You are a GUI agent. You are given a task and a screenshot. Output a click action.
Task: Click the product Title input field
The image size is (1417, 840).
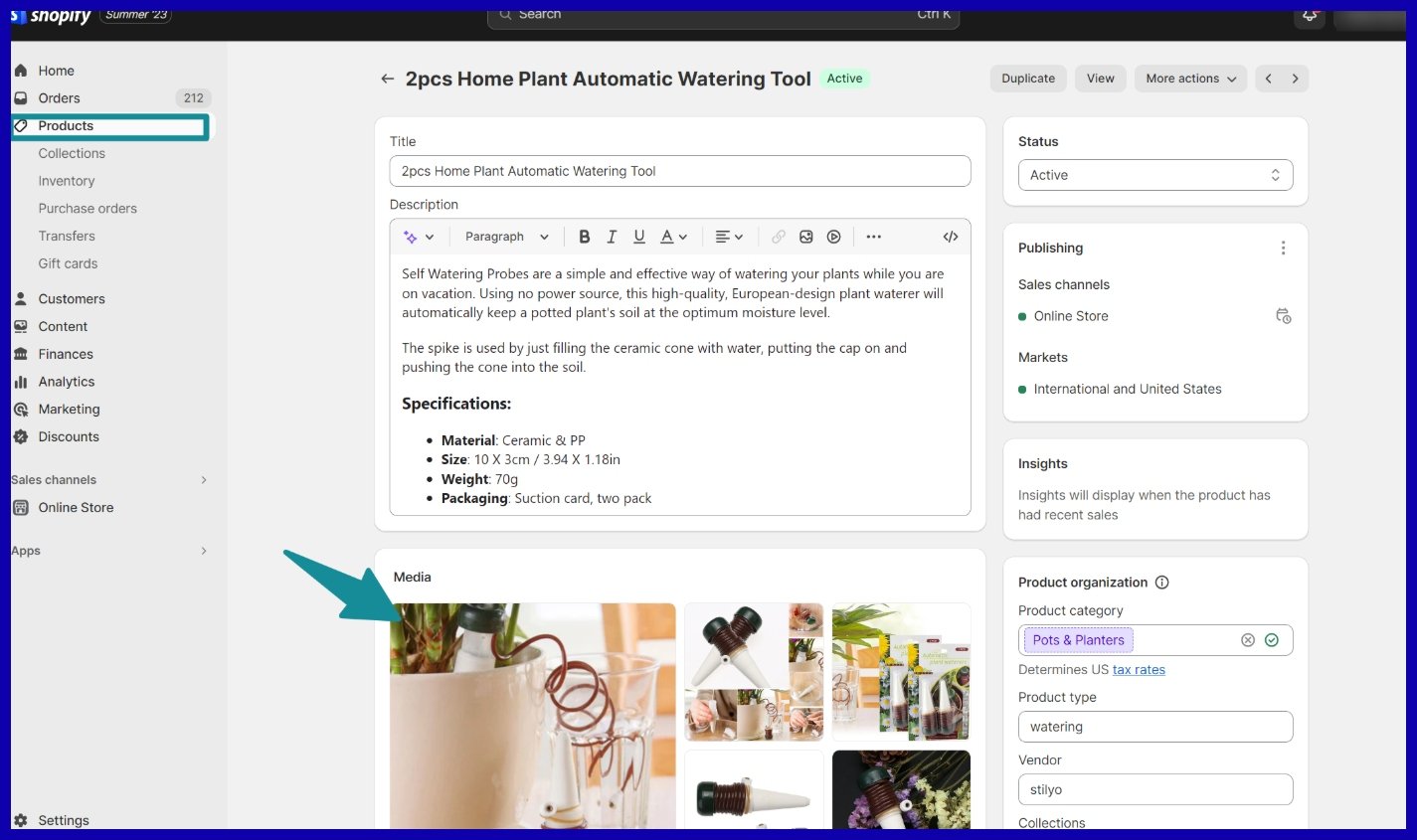coord(679,171)
